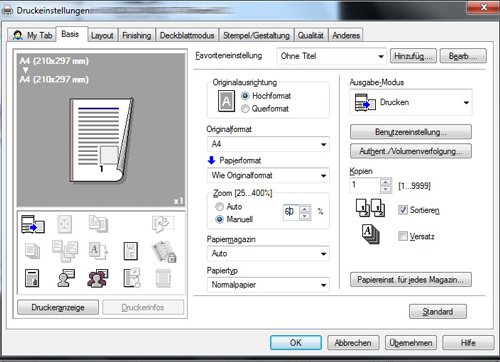Click the greyed banner paper roll icon
Screen dimensions: 500x362
(163, 278)
